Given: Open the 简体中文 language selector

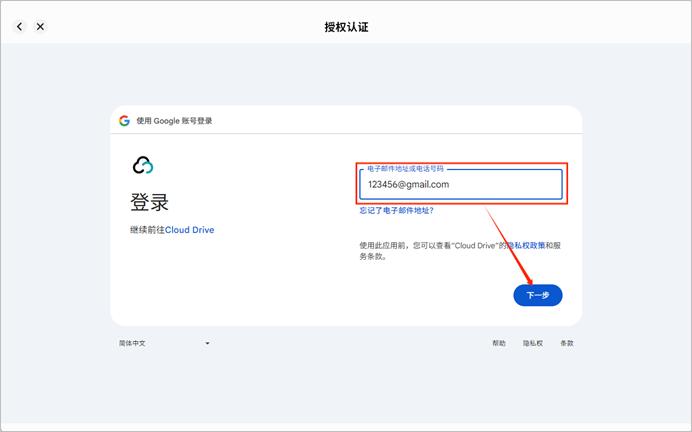Looking at the screenshot, I should (x=133, y=343).
